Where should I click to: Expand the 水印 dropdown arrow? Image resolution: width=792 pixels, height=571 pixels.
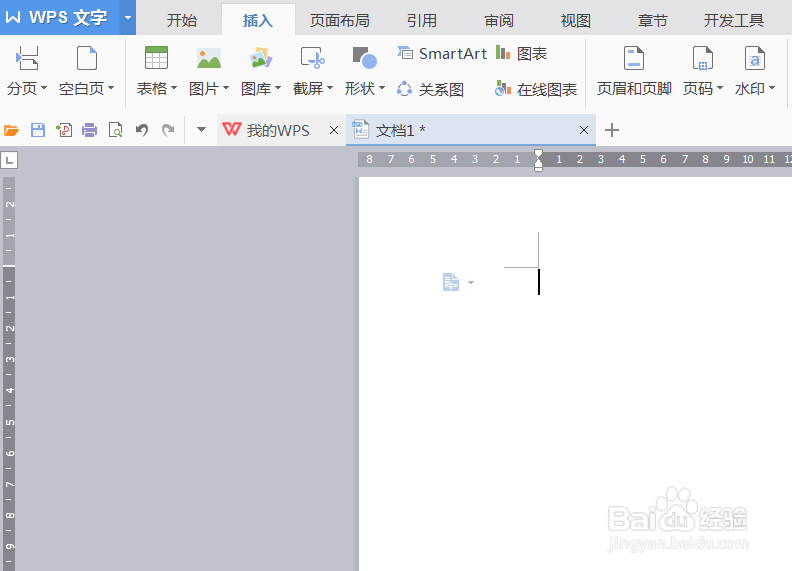[x=772, y=88]
